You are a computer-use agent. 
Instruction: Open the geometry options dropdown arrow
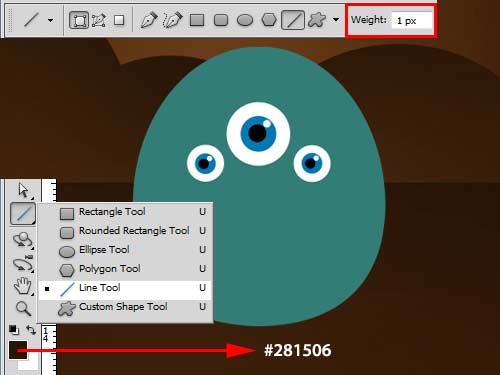(x=336, y=20)
